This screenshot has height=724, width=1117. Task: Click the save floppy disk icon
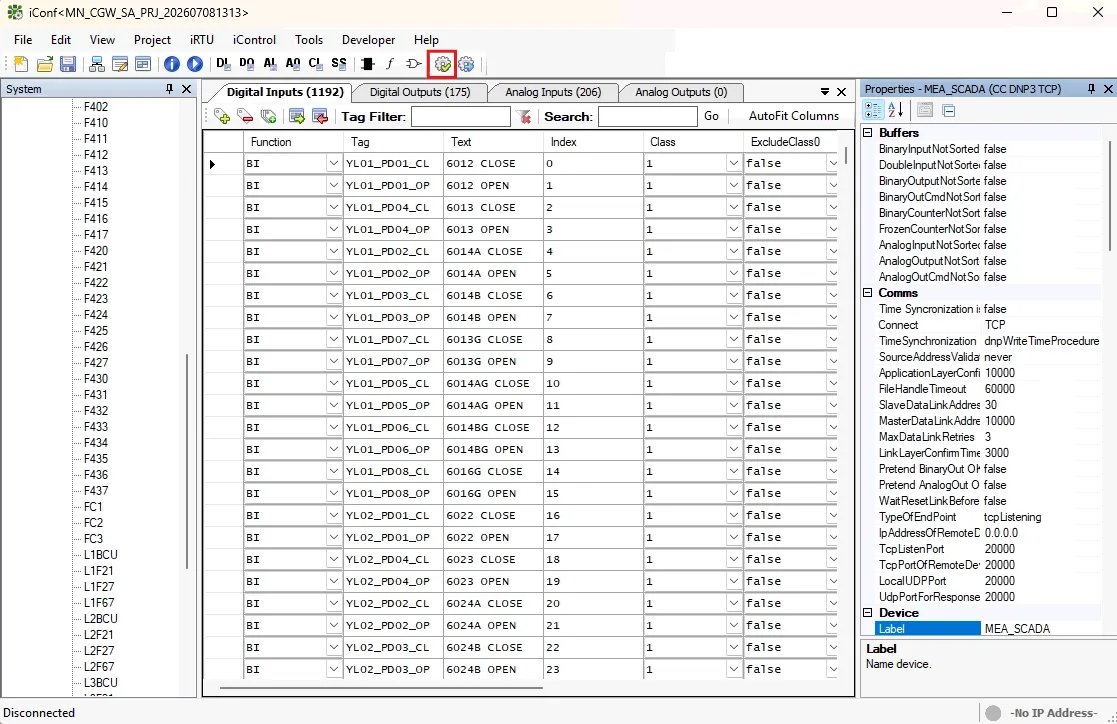pos(68,64)
